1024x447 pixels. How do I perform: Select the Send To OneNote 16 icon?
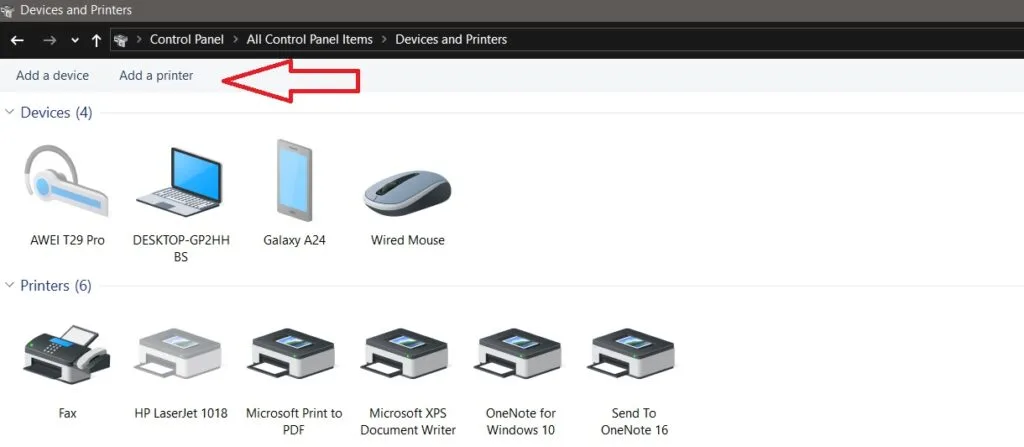click(x=633, y=354)
